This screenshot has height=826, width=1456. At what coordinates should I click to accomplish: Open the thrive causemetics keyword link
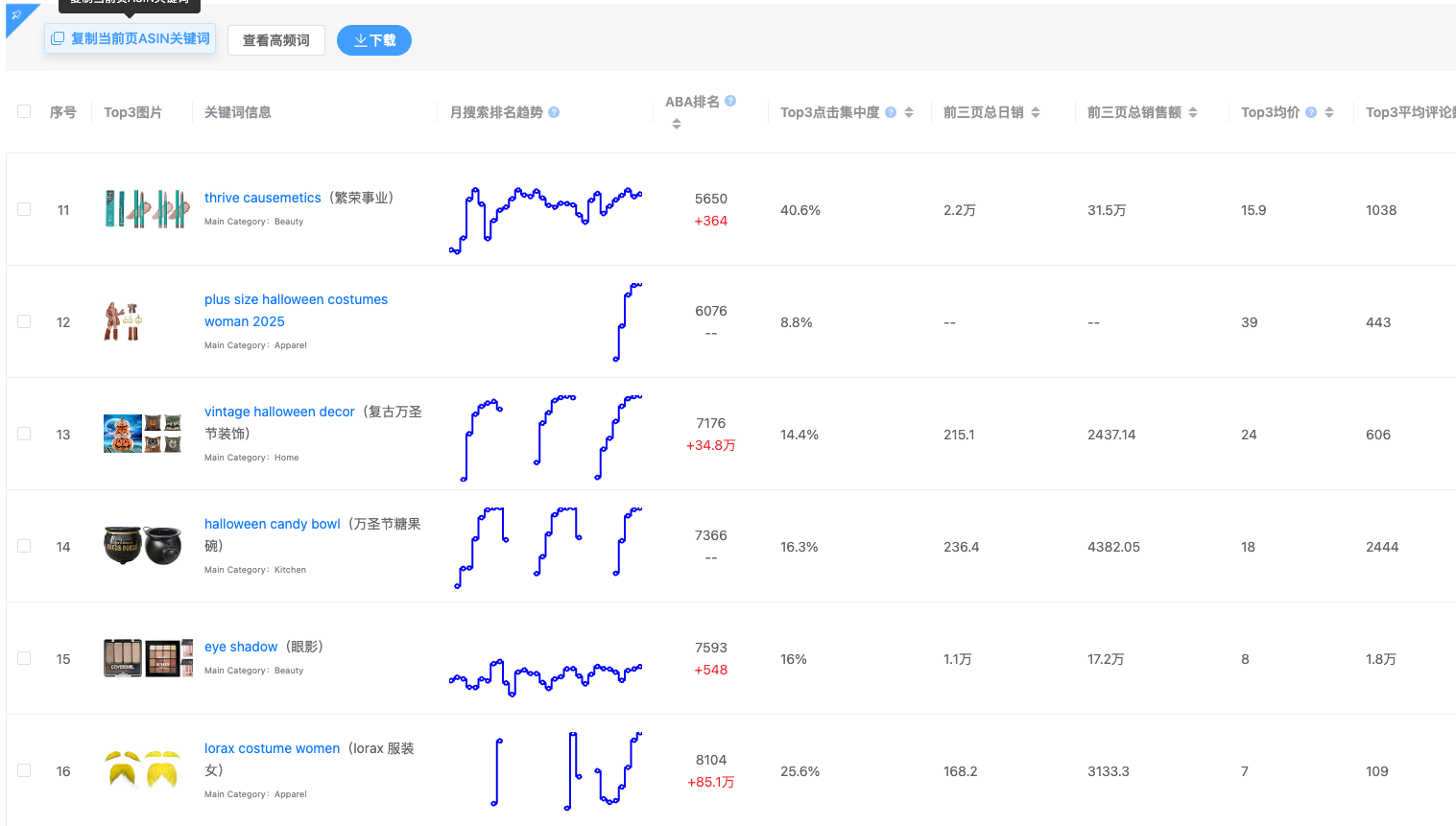coord(262,198)
